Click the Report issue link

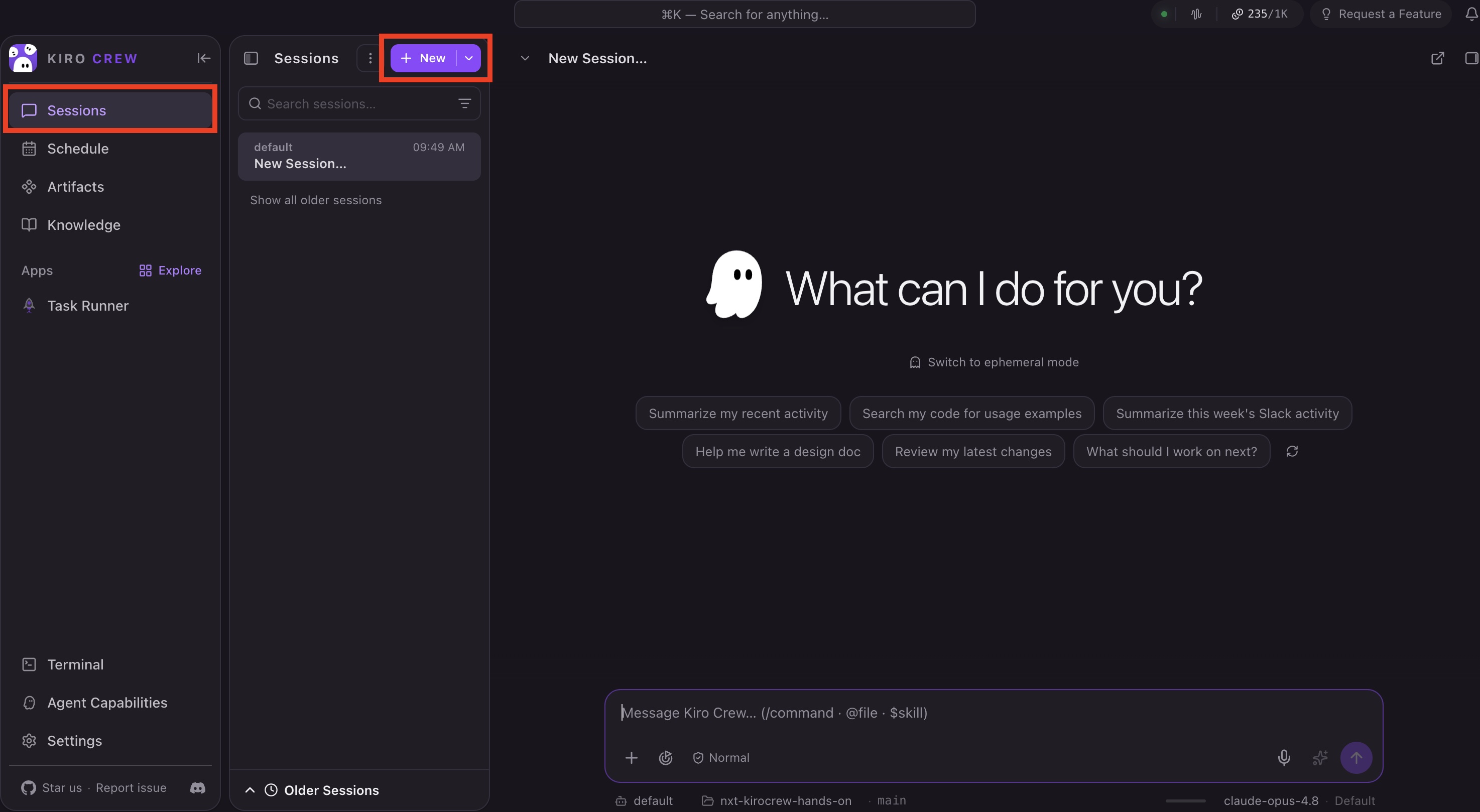(131, 788)
